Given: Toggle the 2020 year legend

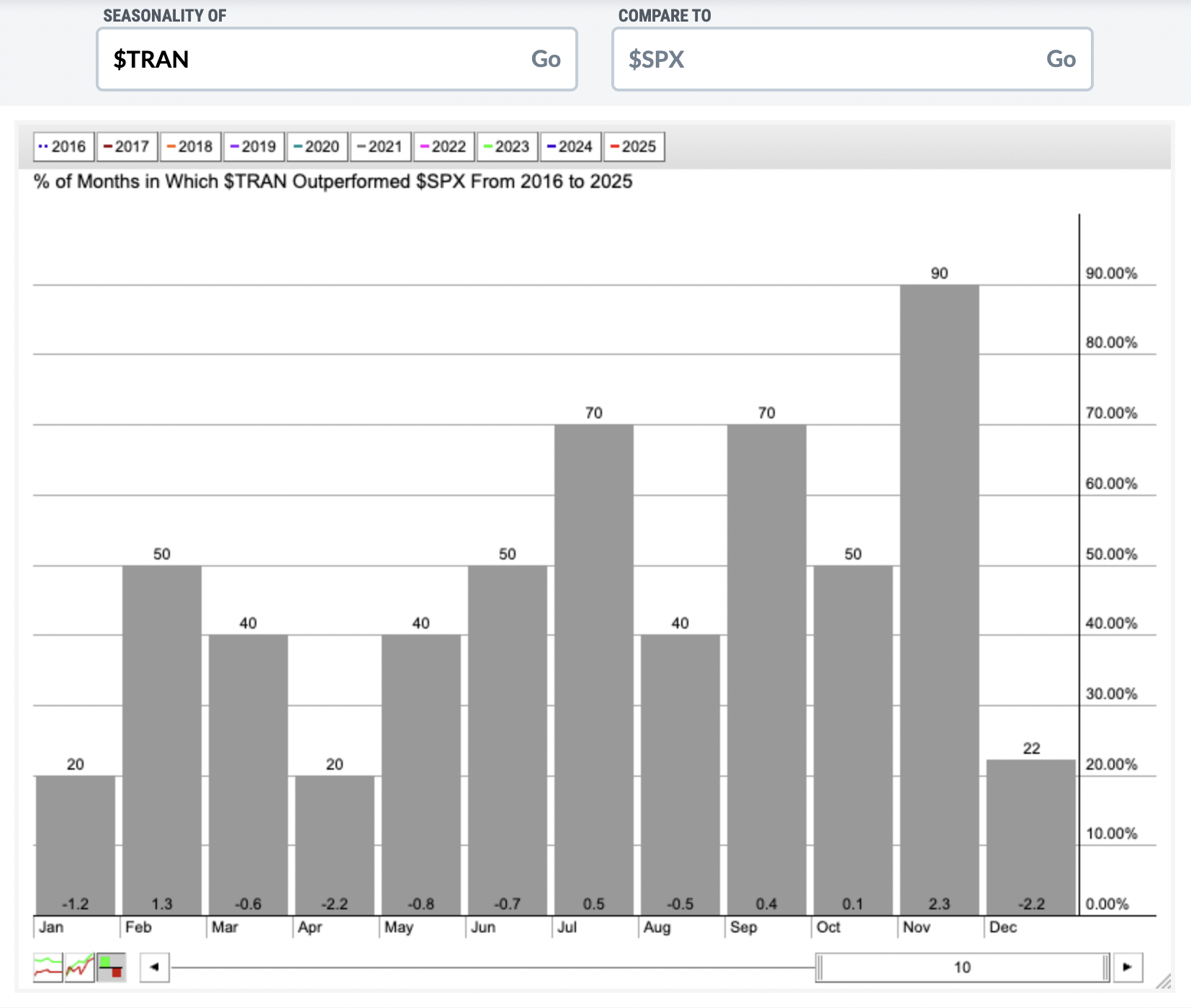Looking at the screenshot, I should coord(317,147).
